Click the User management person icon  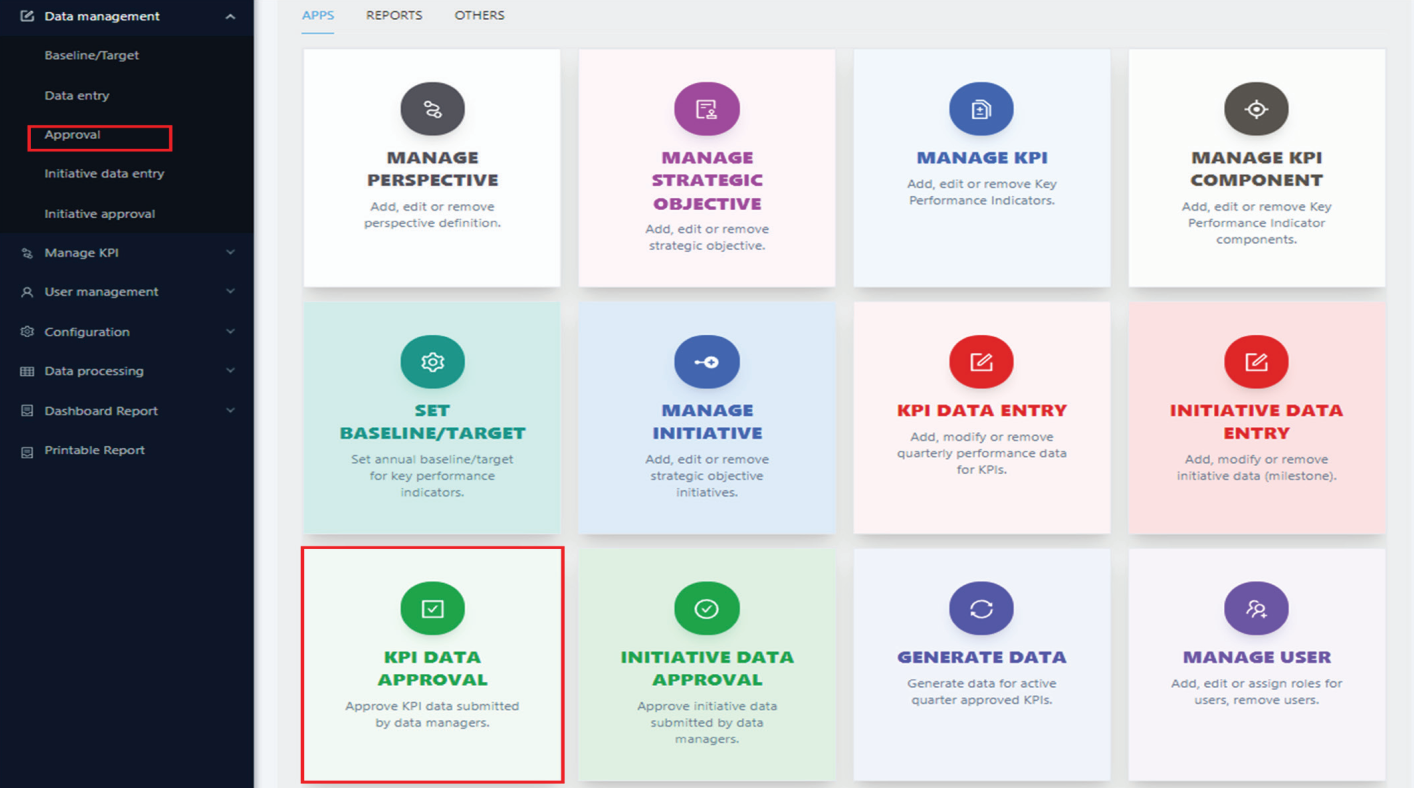pyautogui.click(x=27, y=292)
